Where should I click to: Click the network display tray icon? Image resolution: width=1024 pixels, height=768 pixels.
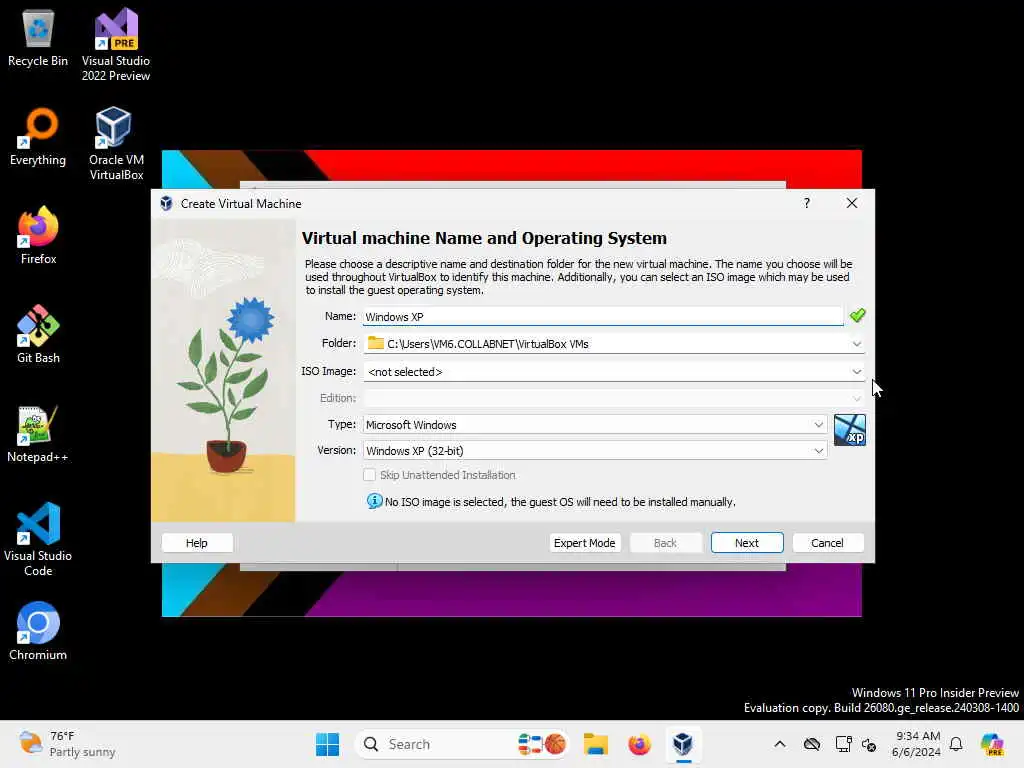click(x=843, y=744)
